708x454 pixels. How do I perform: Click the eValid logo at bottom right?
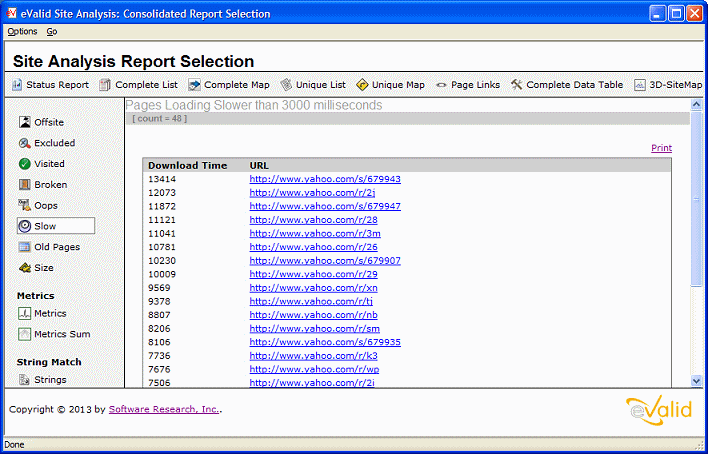coord(659,409)
